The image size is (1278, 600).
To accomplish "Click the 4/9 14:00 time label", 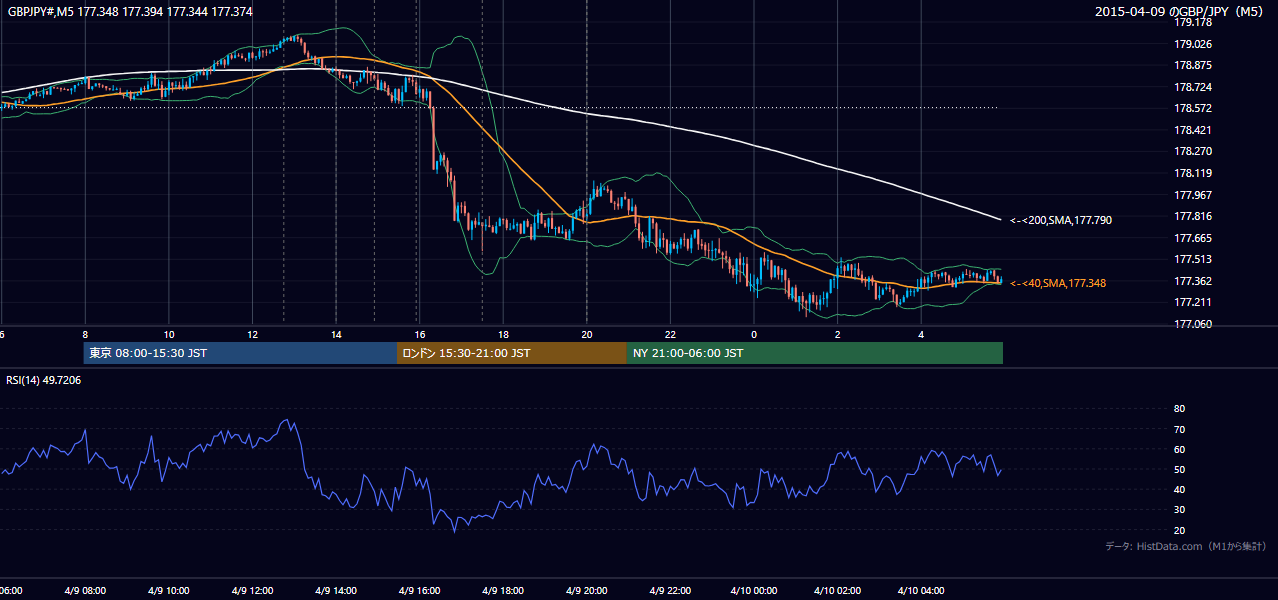I will [x=335, y=591].
